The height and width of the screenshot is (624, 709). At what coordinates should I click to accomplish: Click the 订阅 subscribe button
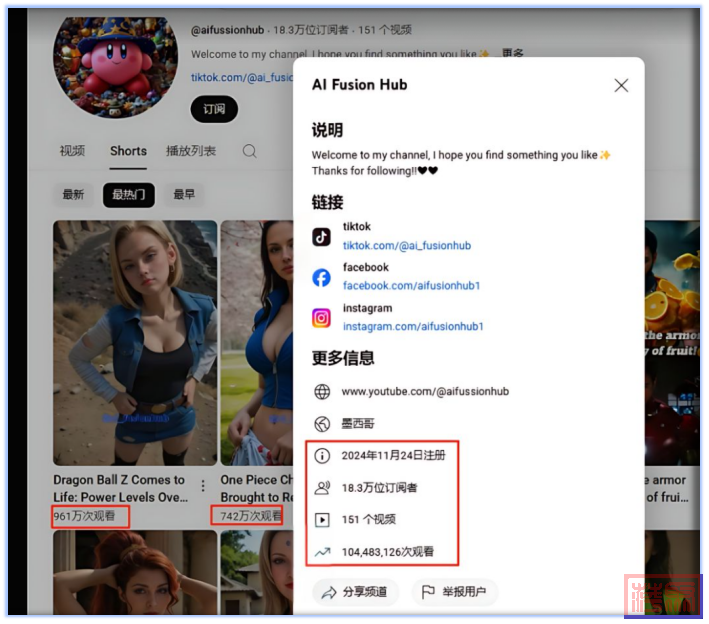(x=214, y=109)
